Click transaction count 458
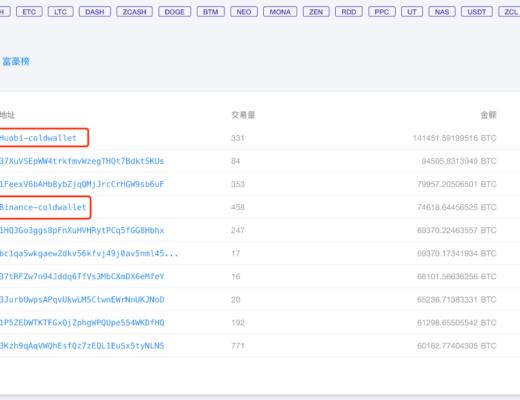 (238, 207)
